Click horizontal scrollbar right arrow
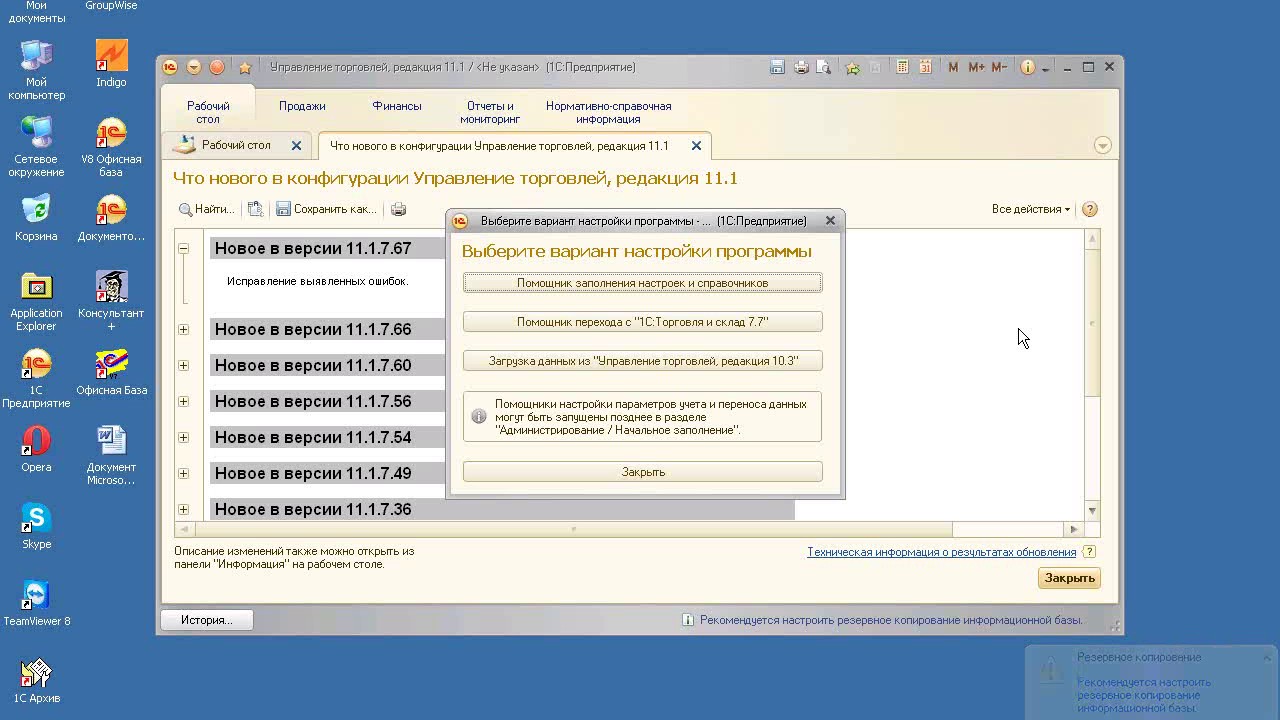This screenshot has height=720, width=1280. coord(1074,529)
